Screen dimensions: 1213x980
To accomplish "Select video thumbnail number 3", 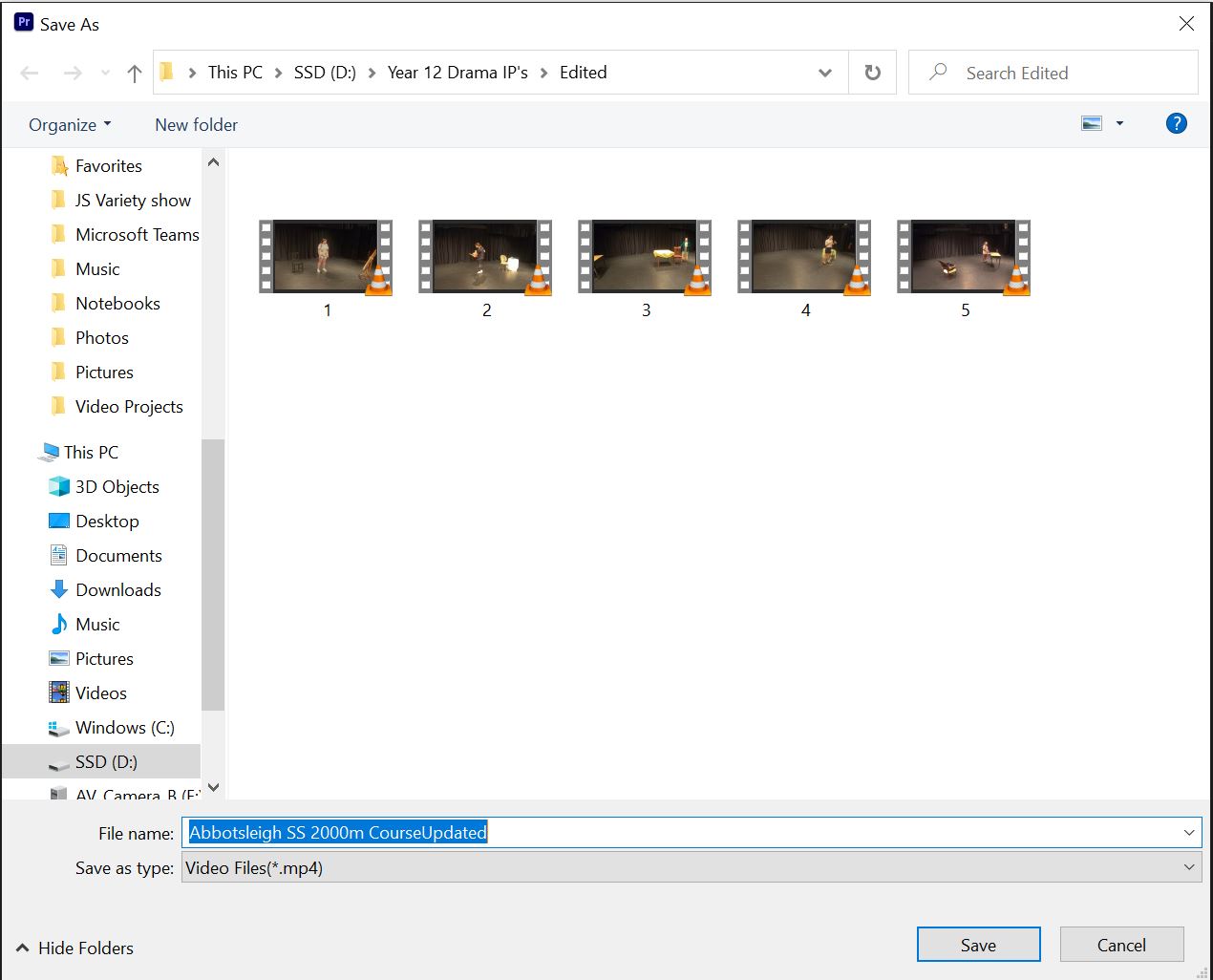I will click(646, 256).
